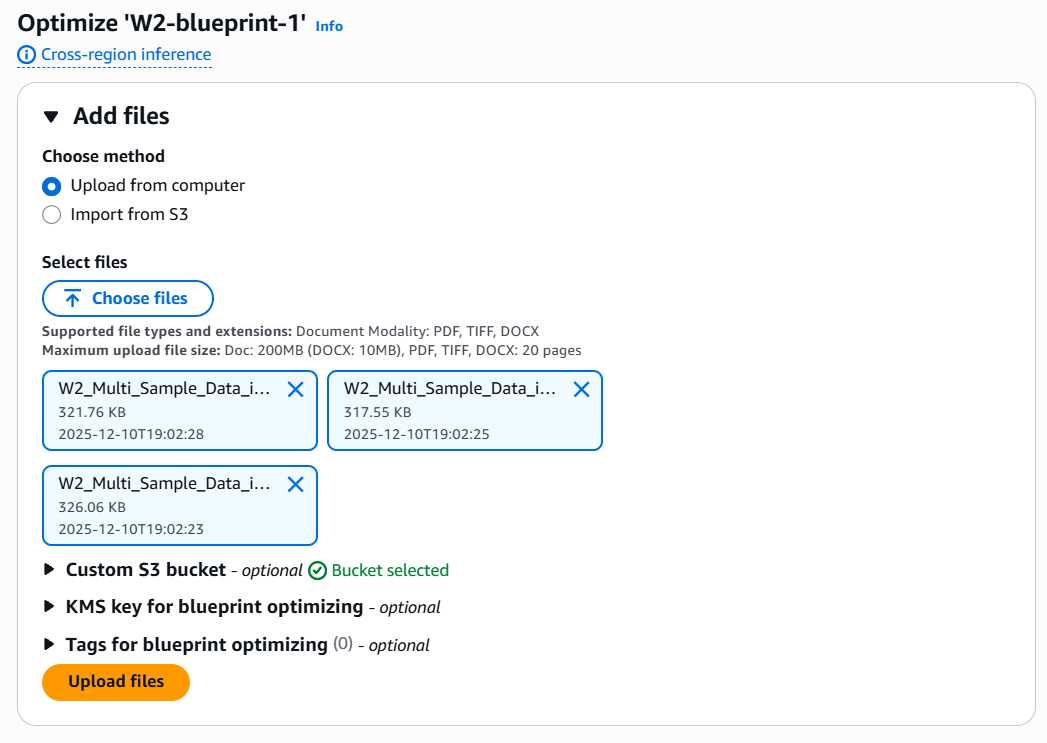Remove the 317.55 KB file with X icon
This screenshot has width=1047, height=743.
(581, 390)
